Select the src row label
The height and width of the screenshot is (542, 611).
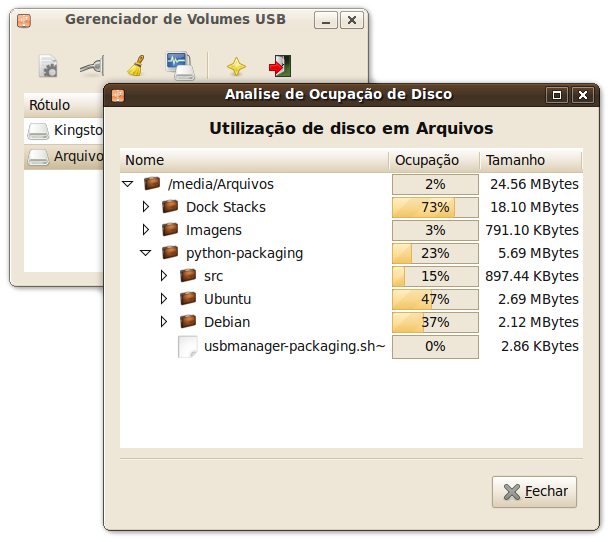(213, 276)
